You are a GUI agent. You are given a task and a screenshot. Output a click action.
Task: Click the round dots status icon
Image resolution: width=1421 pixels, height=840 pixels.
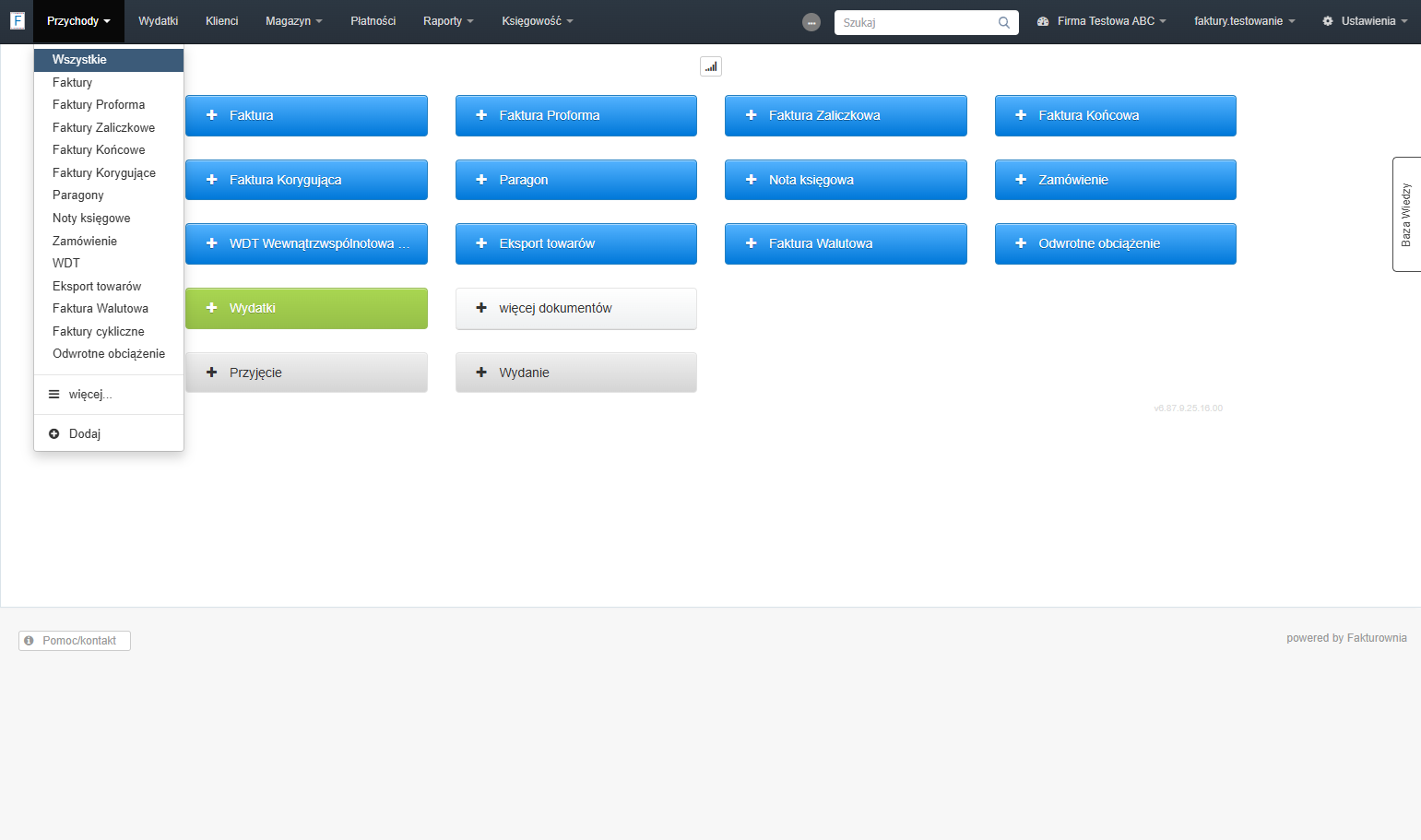click(x=811, y=22)
